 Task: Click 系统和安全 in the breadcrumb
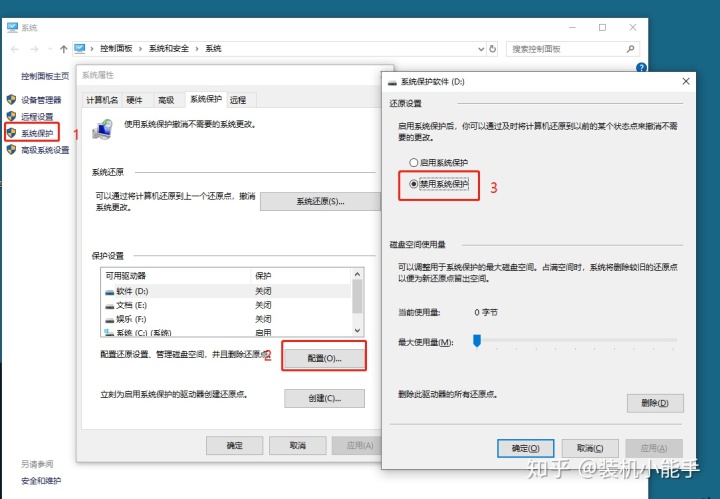tap(169, 49)
